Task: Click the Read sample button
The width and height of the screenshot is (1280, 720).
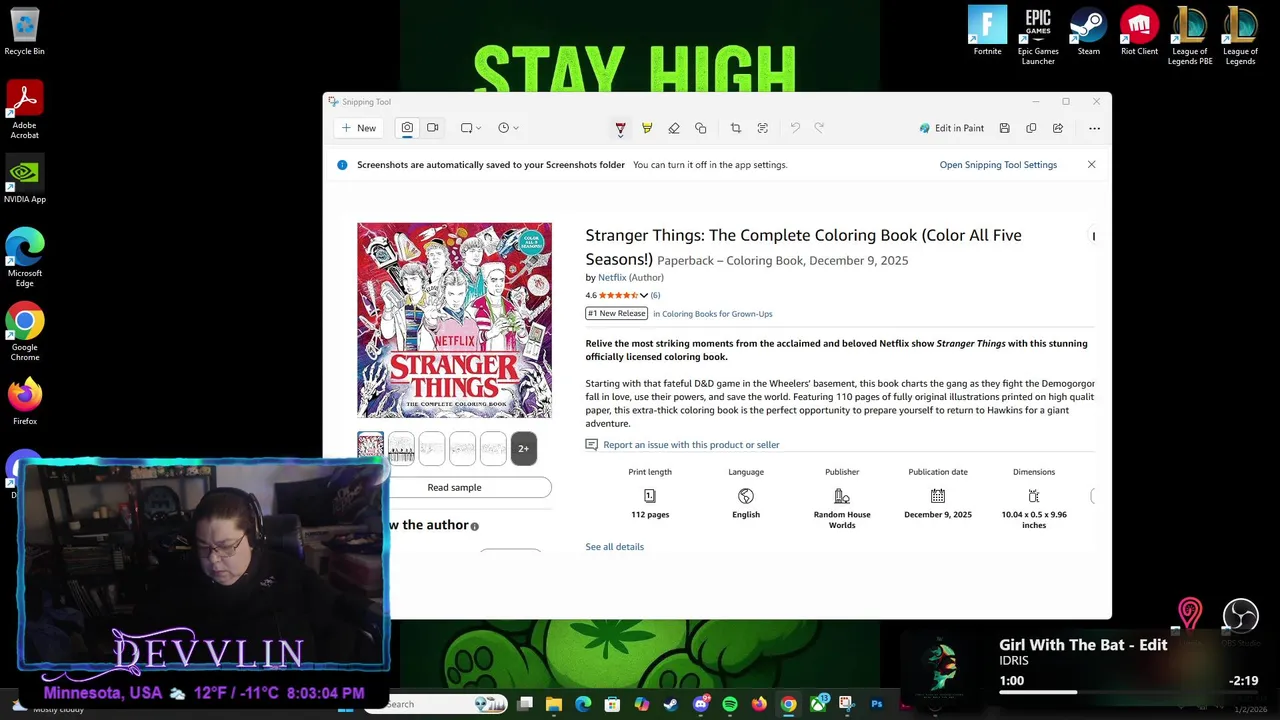Action: 454,488
